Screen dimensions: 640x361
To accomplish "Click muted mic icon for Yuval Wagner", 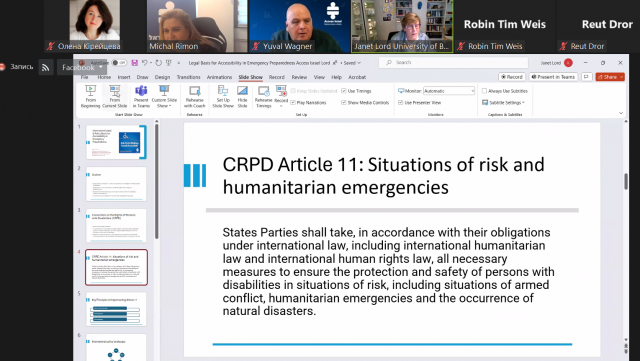I will 256,46.
